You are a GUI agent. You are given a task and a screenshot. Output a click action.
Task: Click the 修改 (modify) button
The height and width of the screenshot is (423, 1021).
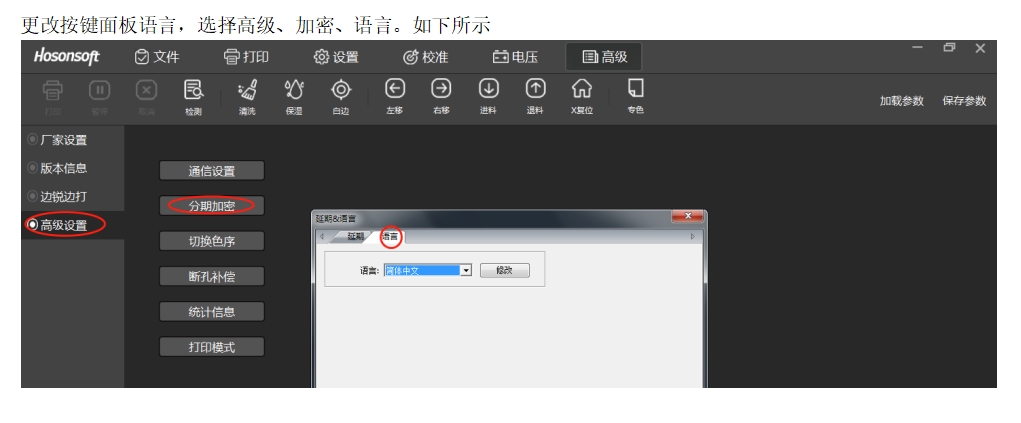(x=504, y=270)
